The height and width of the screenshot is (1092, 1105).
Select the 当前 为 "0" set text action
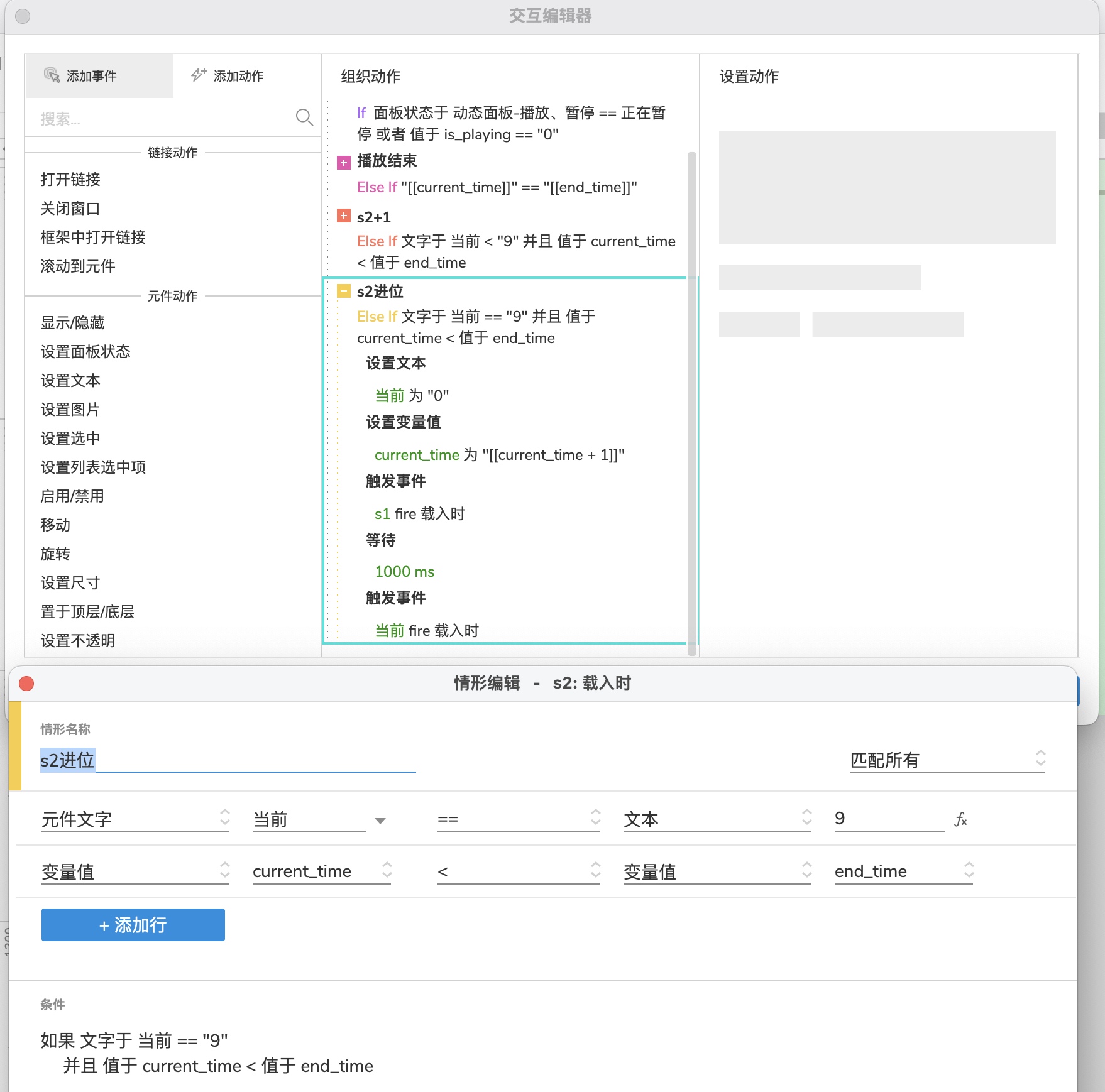click(412, 396)
